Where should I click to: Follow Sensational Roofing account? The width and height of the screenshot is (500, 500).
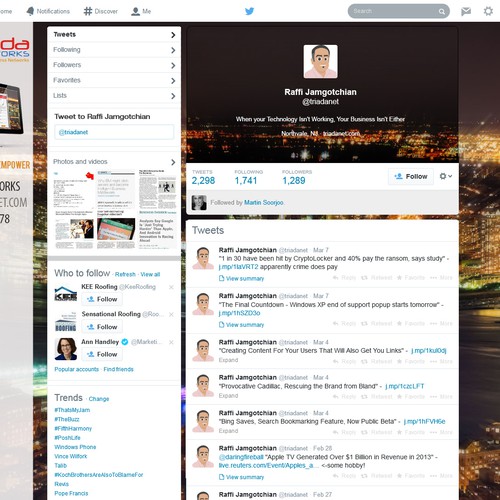pos(102,327)
